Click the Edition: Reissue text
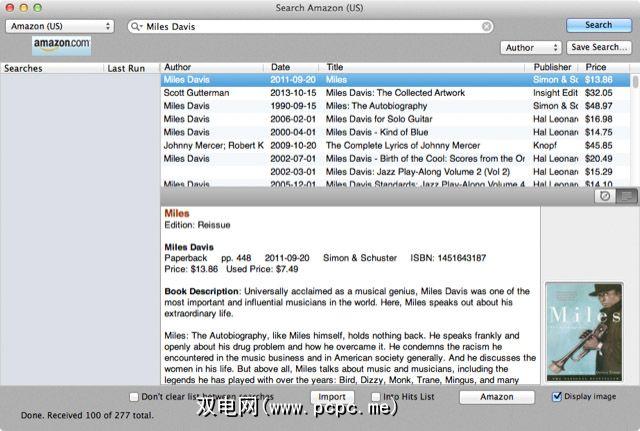Screen dimensions: 640x431 click(197, 225)
